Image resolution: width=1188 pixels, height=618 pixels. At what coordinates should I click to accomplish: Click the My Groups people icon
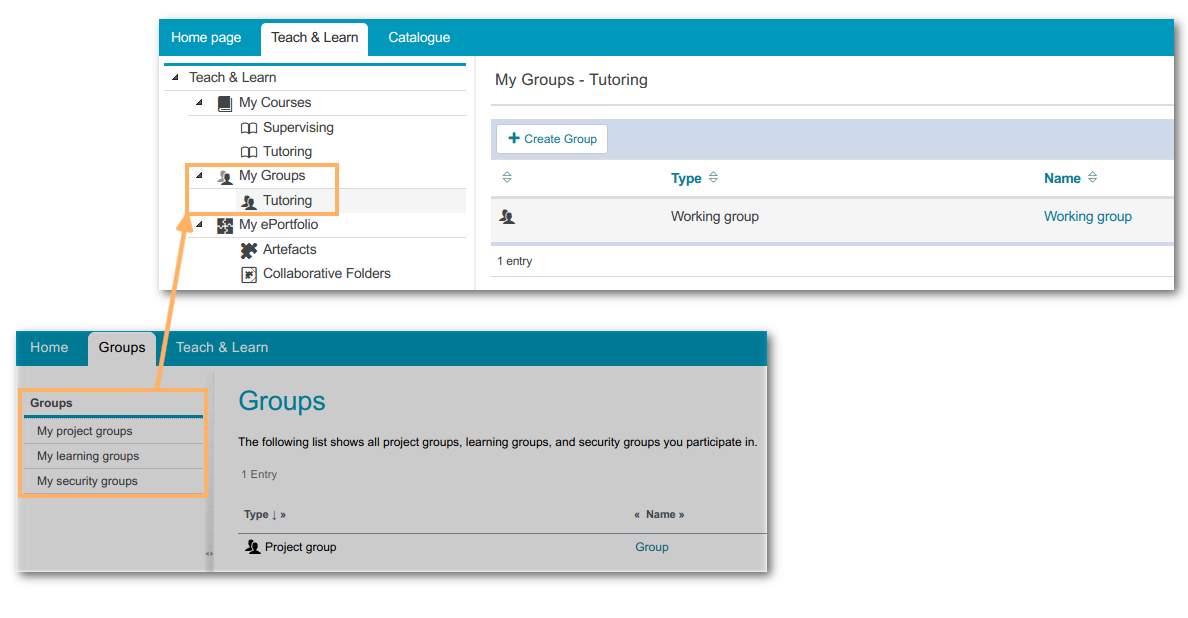pyautogui.click(x=225, y=177)
